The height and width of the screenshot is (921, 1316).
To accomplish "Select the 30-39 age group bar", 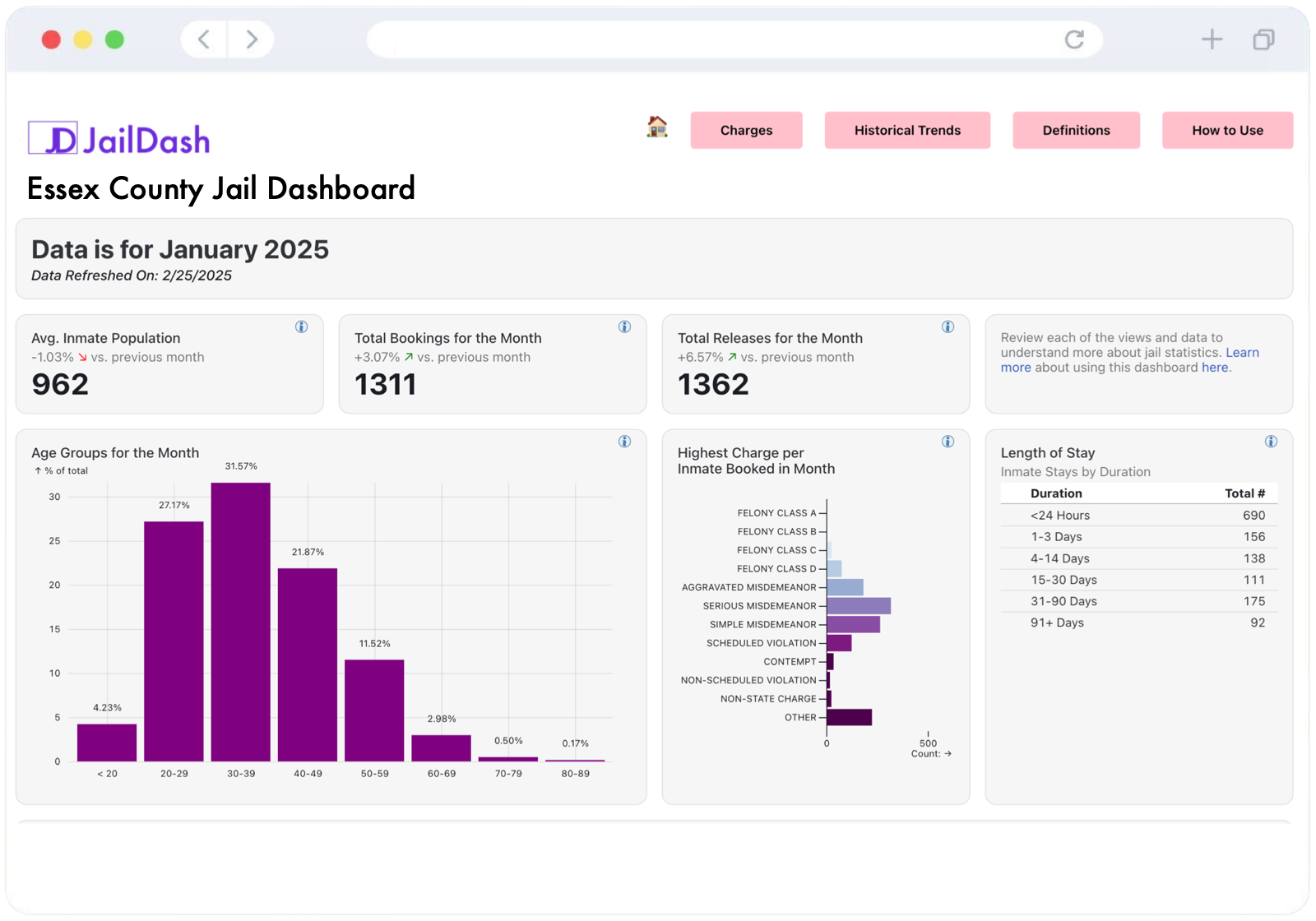I will [x=240, y=621].
